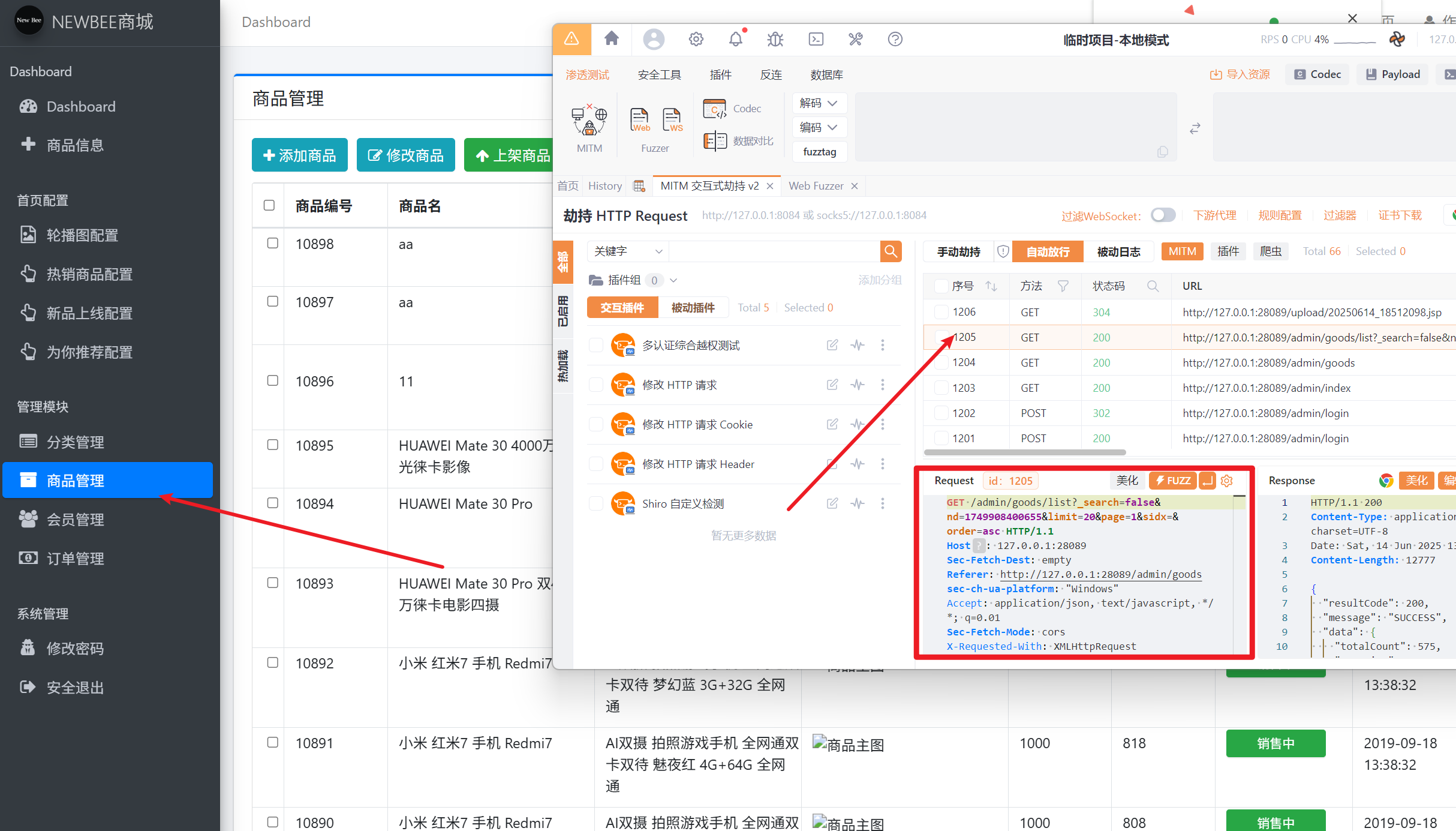
Task: Open the bug icon in top bar
Action: (775, 40)
